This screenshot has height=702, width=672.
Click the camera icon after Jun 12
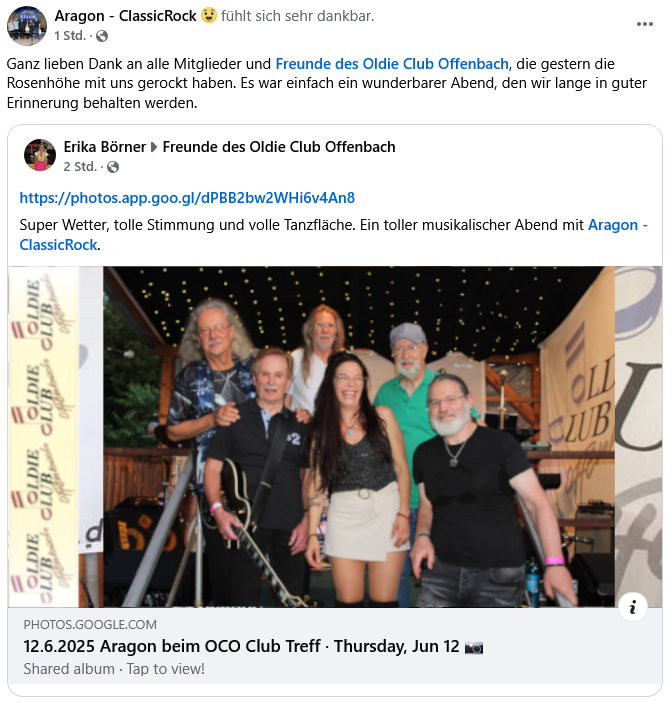(474, 647)
